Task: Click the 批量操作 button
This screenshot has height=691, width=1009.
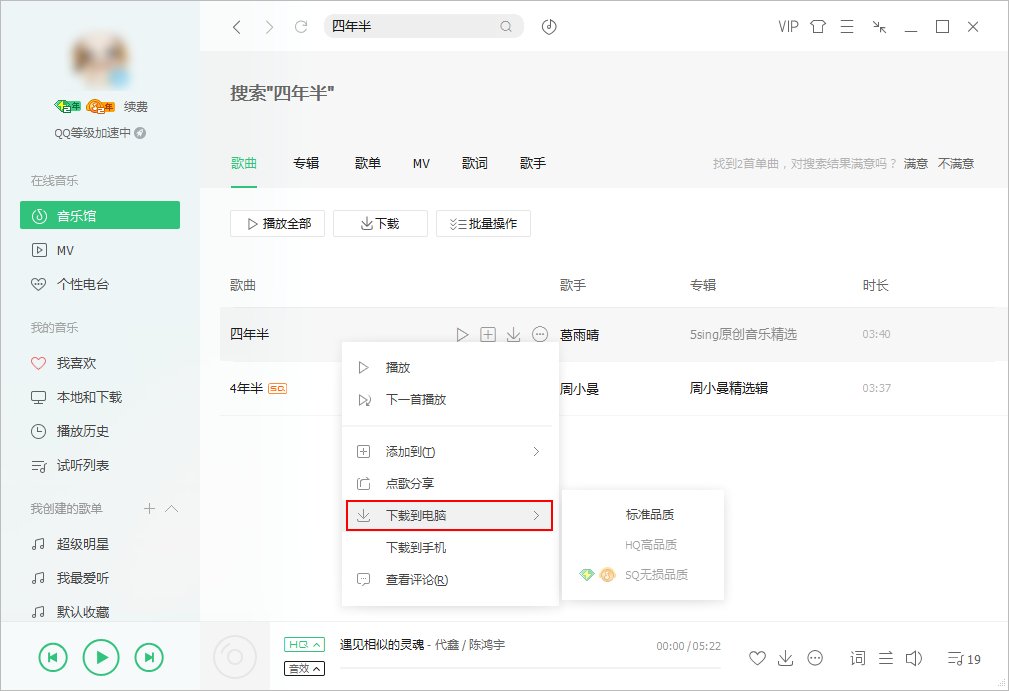Action: [x=484, y=223]
